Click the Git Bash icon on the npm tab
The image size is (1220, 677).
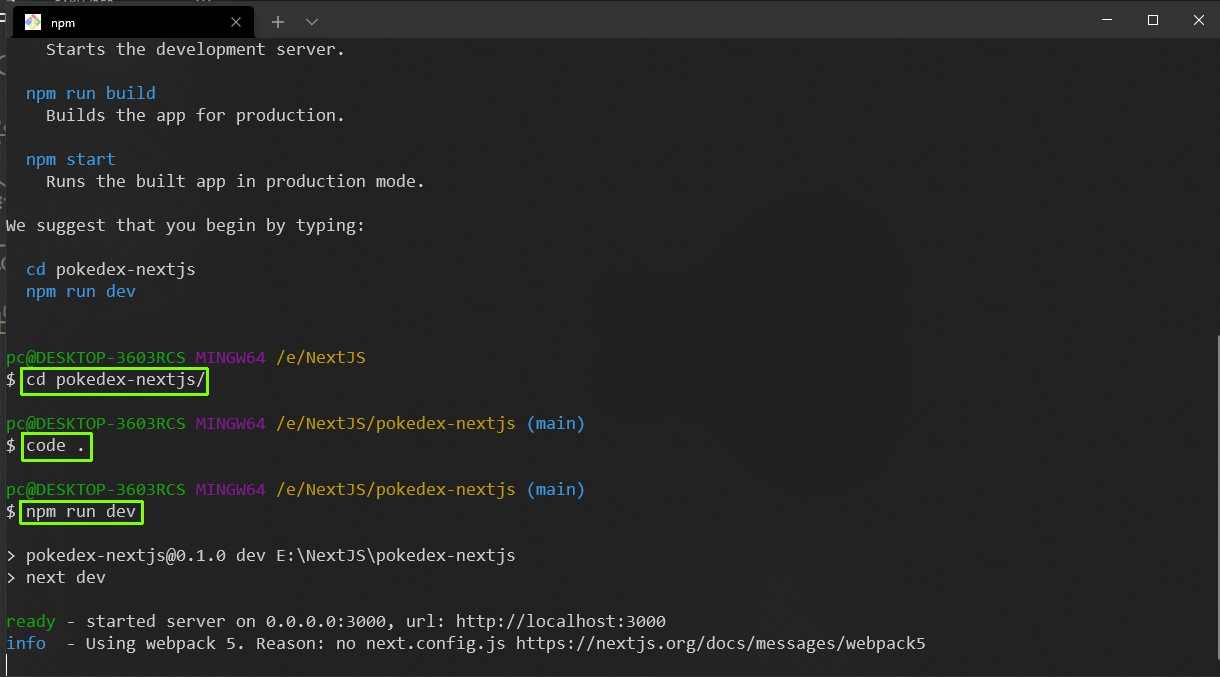coord(33,21)
